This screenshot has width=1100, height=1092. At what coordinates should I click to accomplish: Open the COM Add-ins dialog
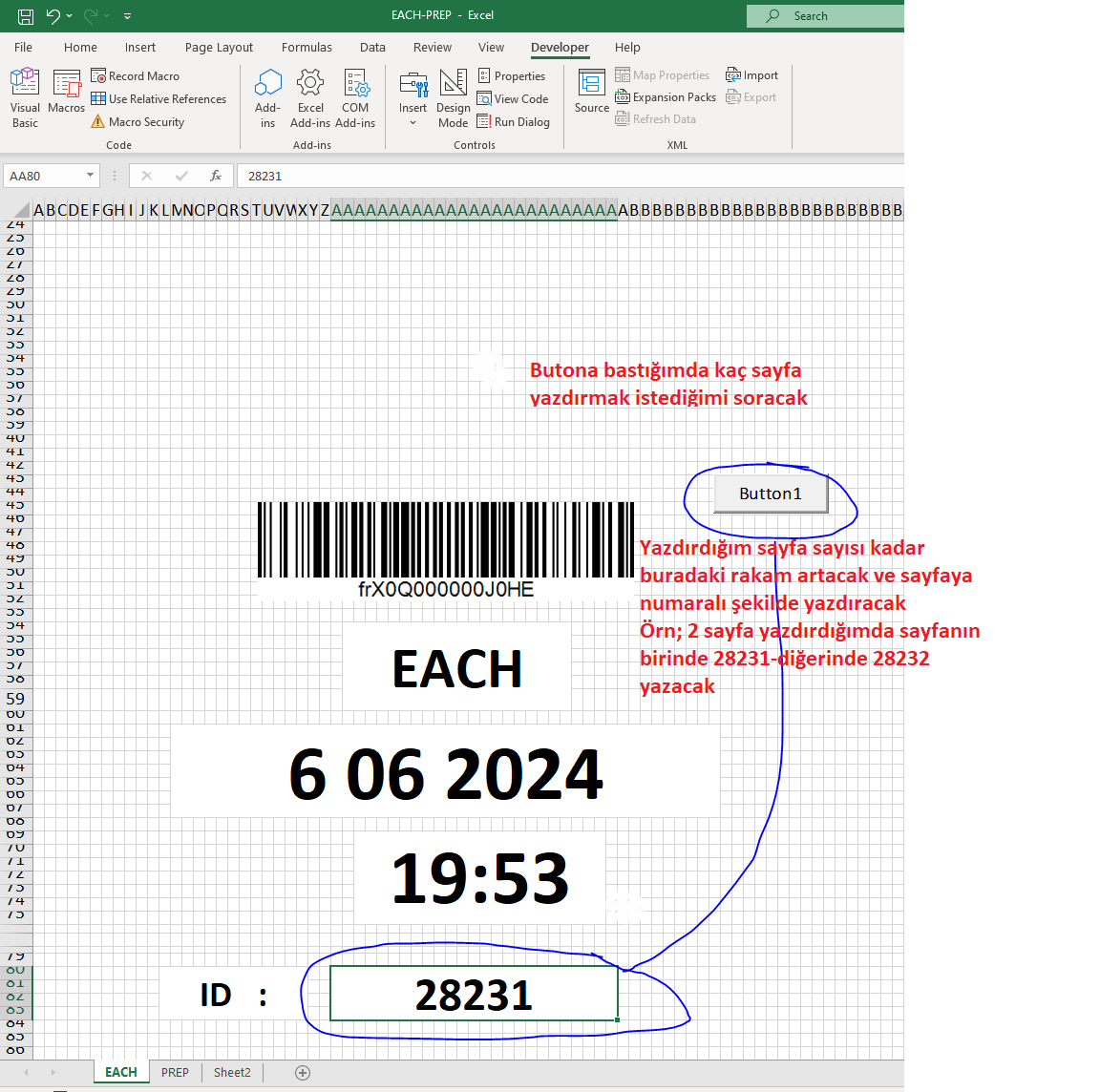355,98
